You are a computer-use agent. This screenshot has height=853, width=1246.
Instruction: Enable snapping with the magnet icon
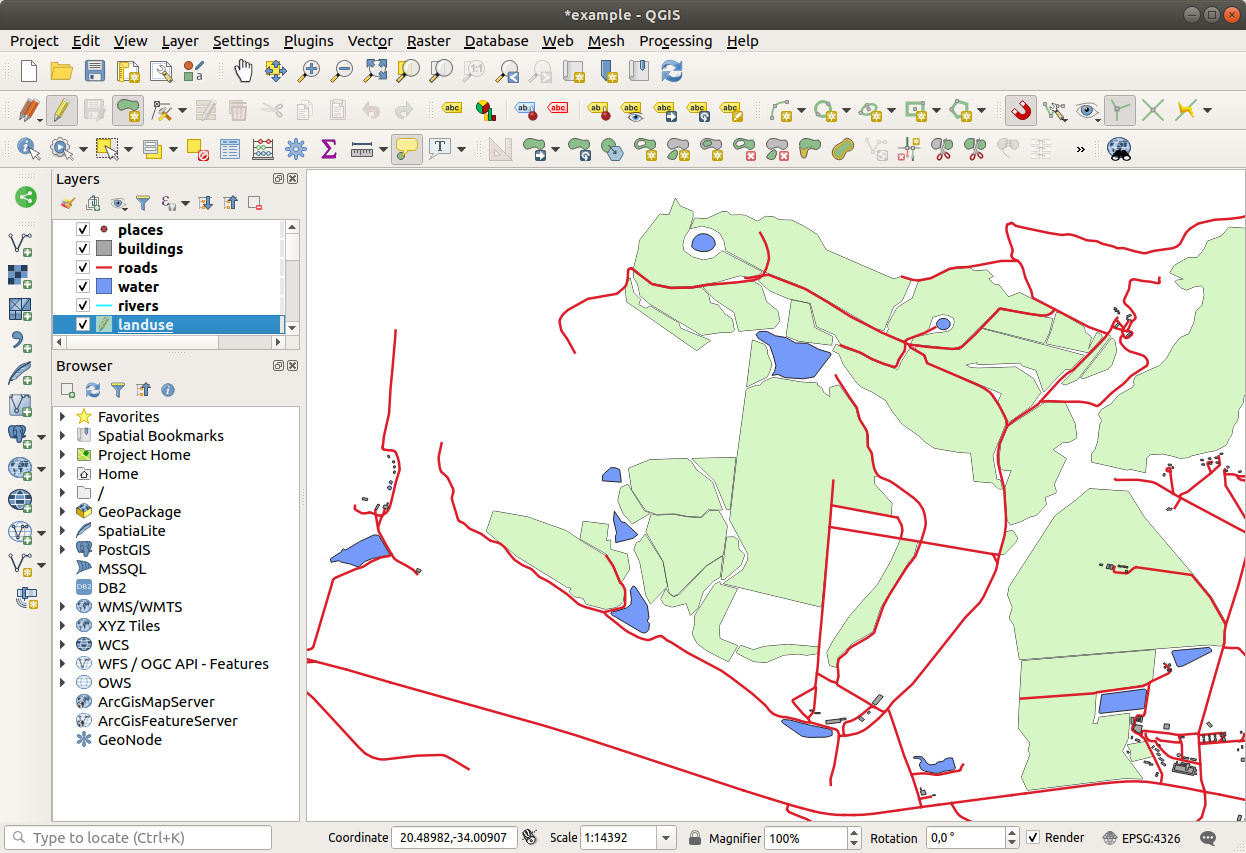(1020, 110)
